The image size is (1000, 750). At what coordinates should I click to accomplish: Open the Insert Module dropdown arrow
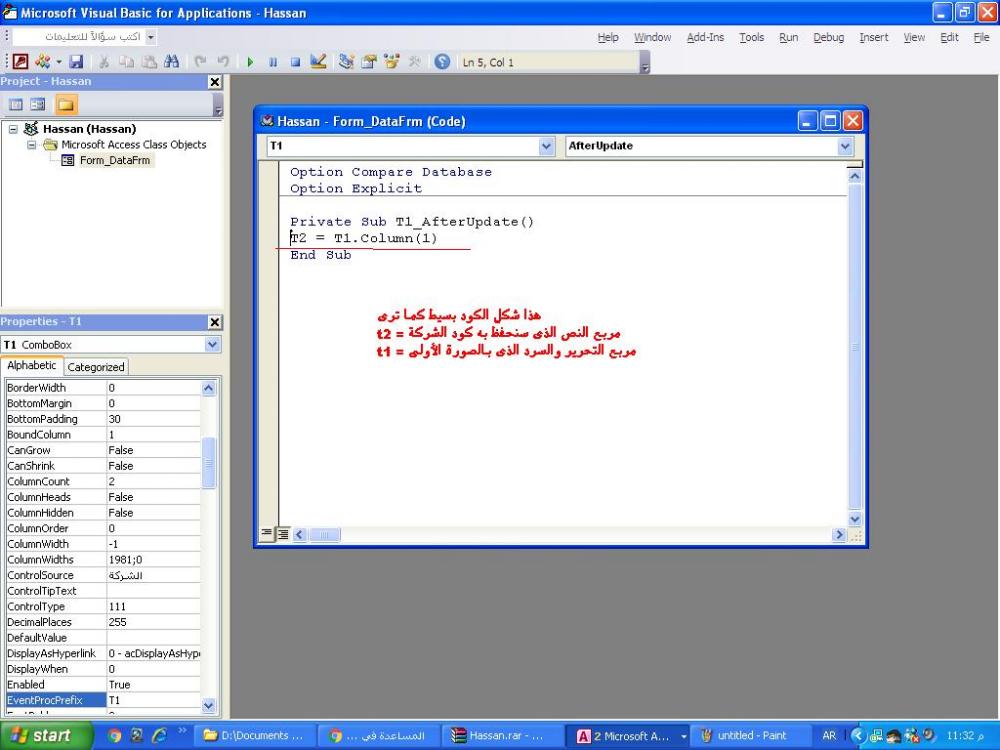coord(59,62)
